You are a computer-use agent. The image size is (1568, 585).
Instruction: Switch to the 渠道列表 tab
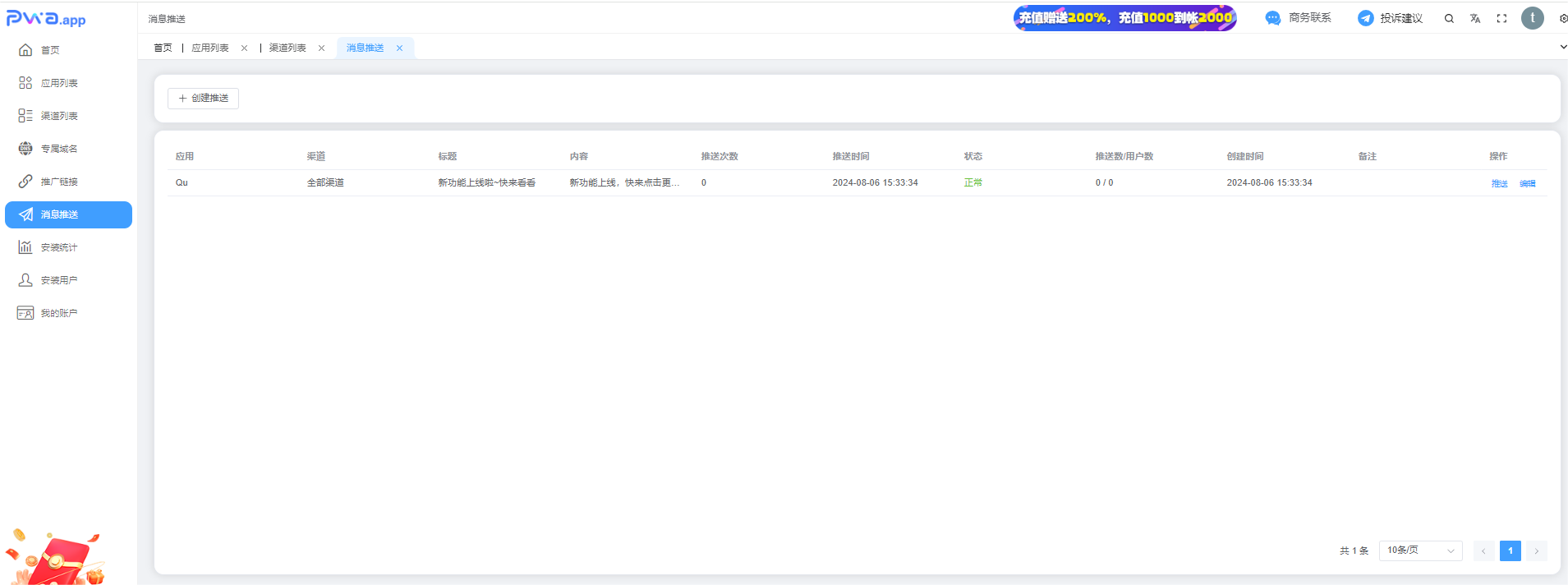click(x=287, y=48)
